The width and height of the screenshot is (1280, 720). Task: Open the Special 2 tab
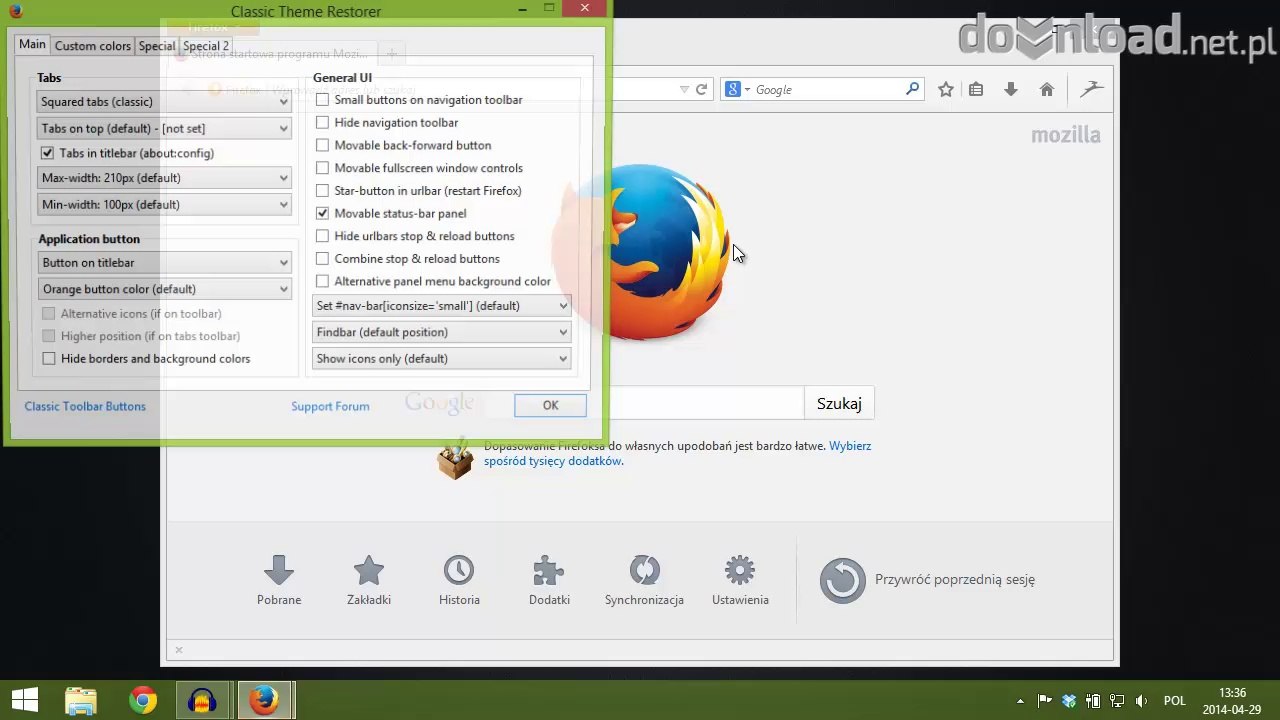click(206, 46)
